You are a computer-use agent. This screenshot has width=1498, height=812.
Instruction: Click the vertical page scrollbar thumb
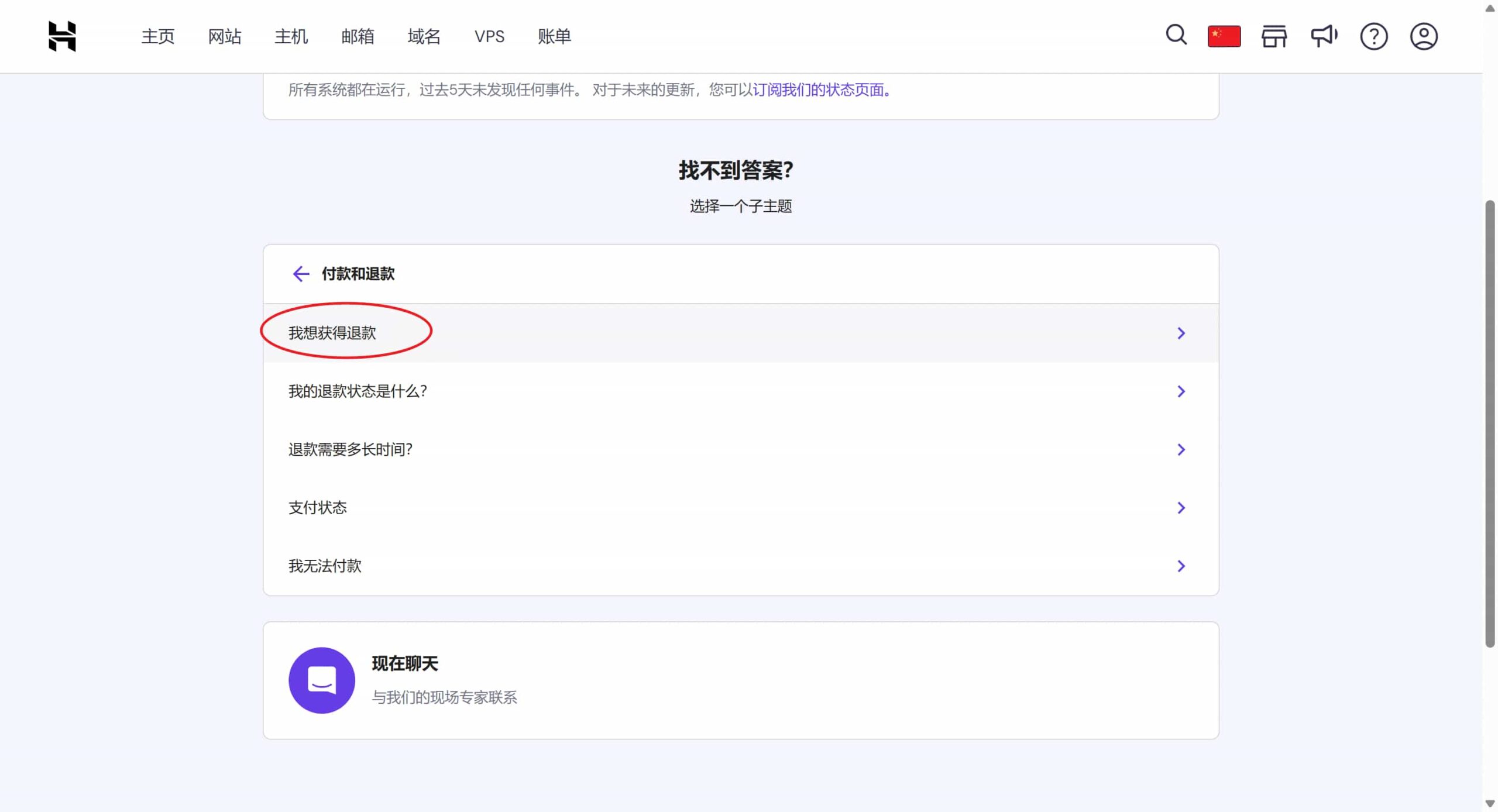tap(1490, 424)
